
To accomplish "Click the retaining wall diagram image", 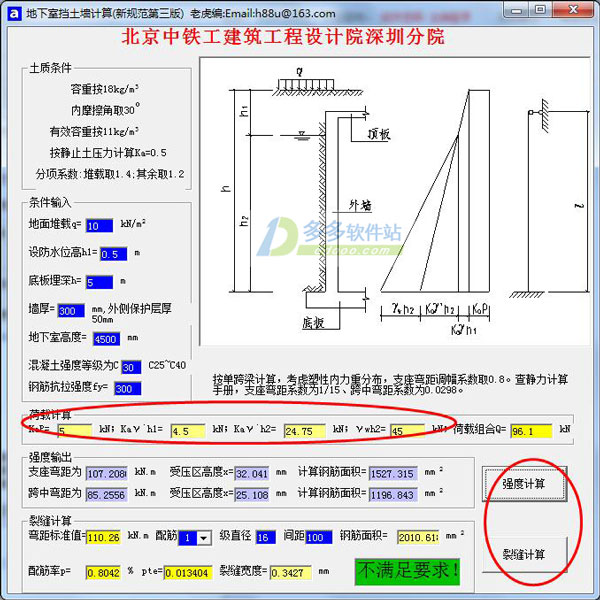I will click(x=395, y=202).
